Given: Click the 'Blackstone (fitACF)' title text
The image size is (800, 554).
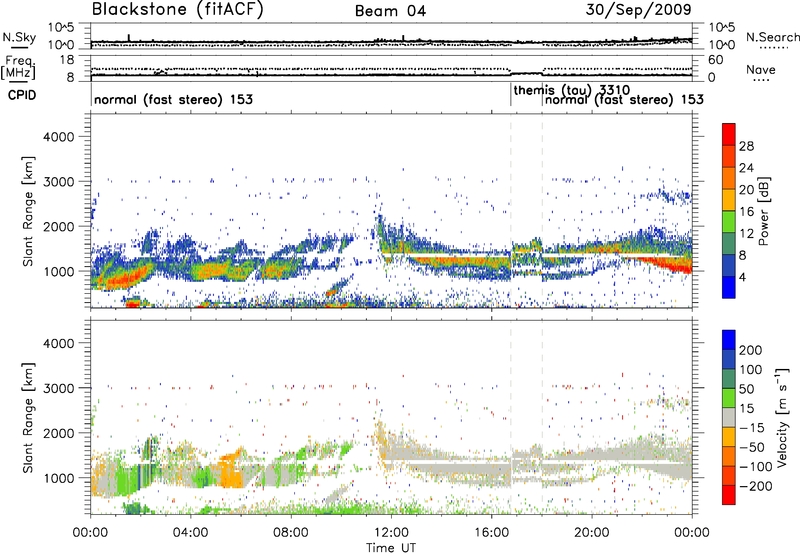Looking at the screenshot, I should tap(178, 10).
